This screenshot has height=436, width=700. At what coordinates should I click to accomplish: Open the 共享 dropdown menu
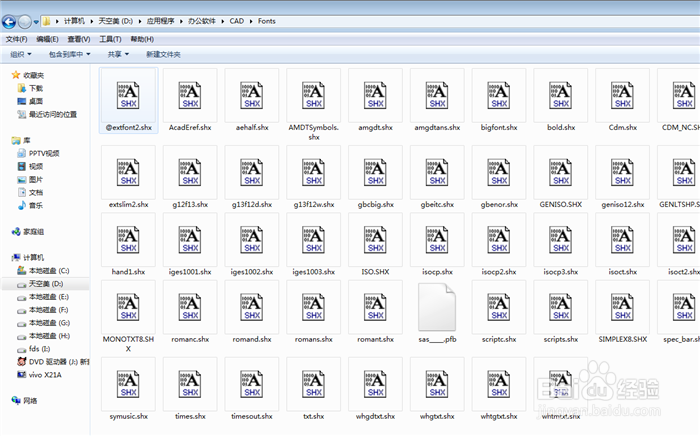(x=118, y=54)
